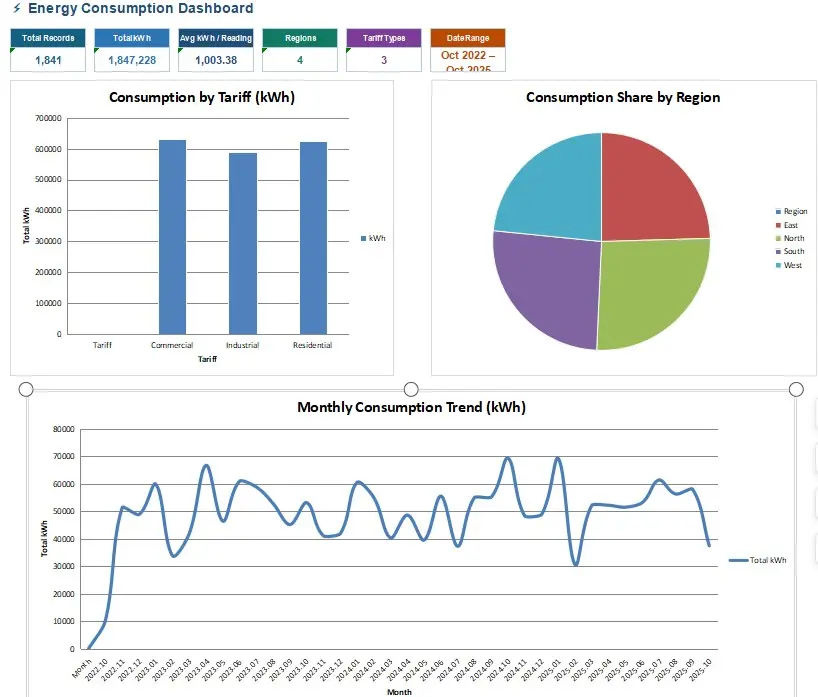818x697 pixels.
Task: Select the Total kWh KPI card header
Action: pyautogui.click(x=132, y=38)
